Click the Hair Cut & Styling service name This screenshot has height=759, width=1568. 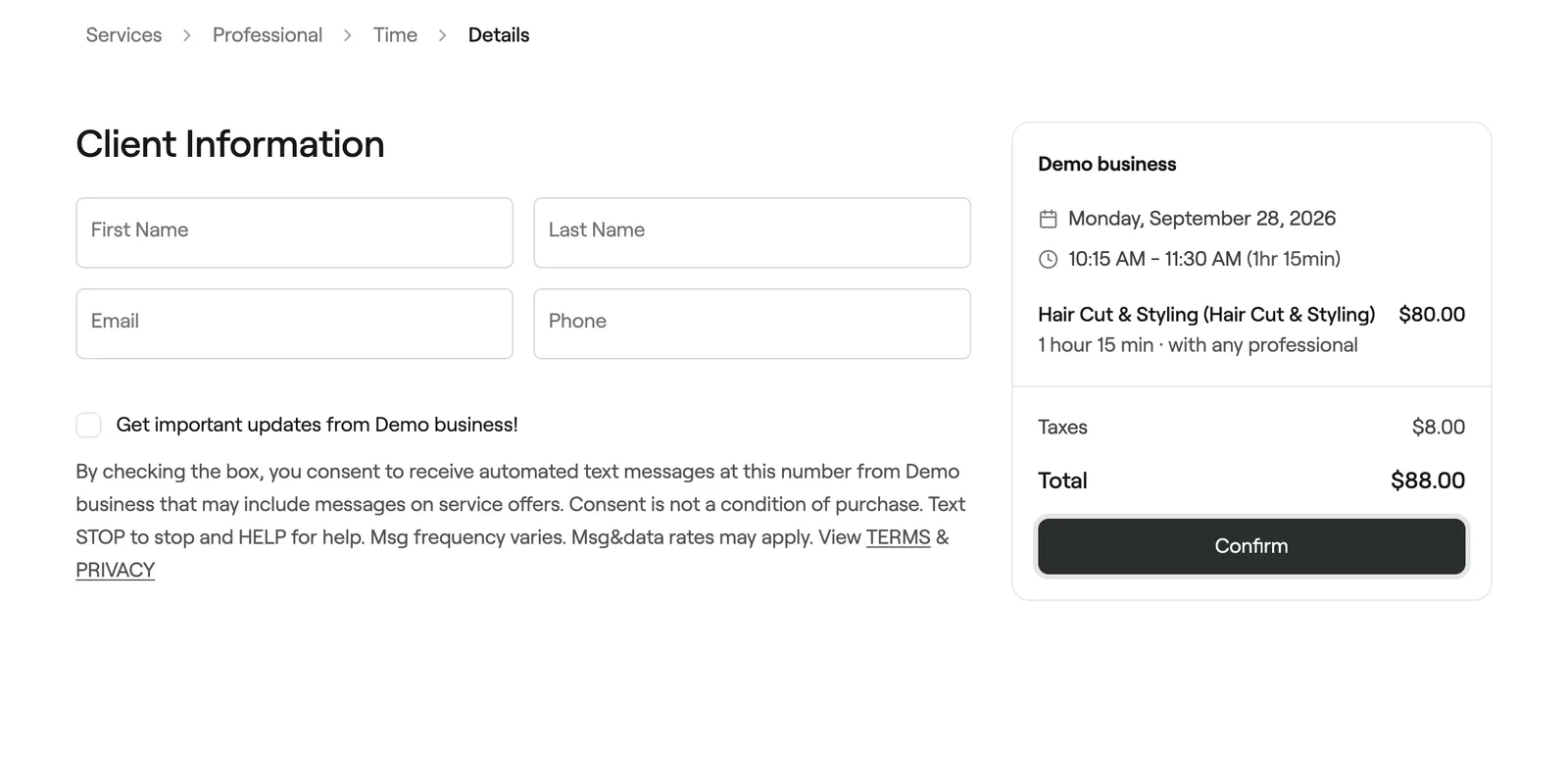pos(1206,315)
